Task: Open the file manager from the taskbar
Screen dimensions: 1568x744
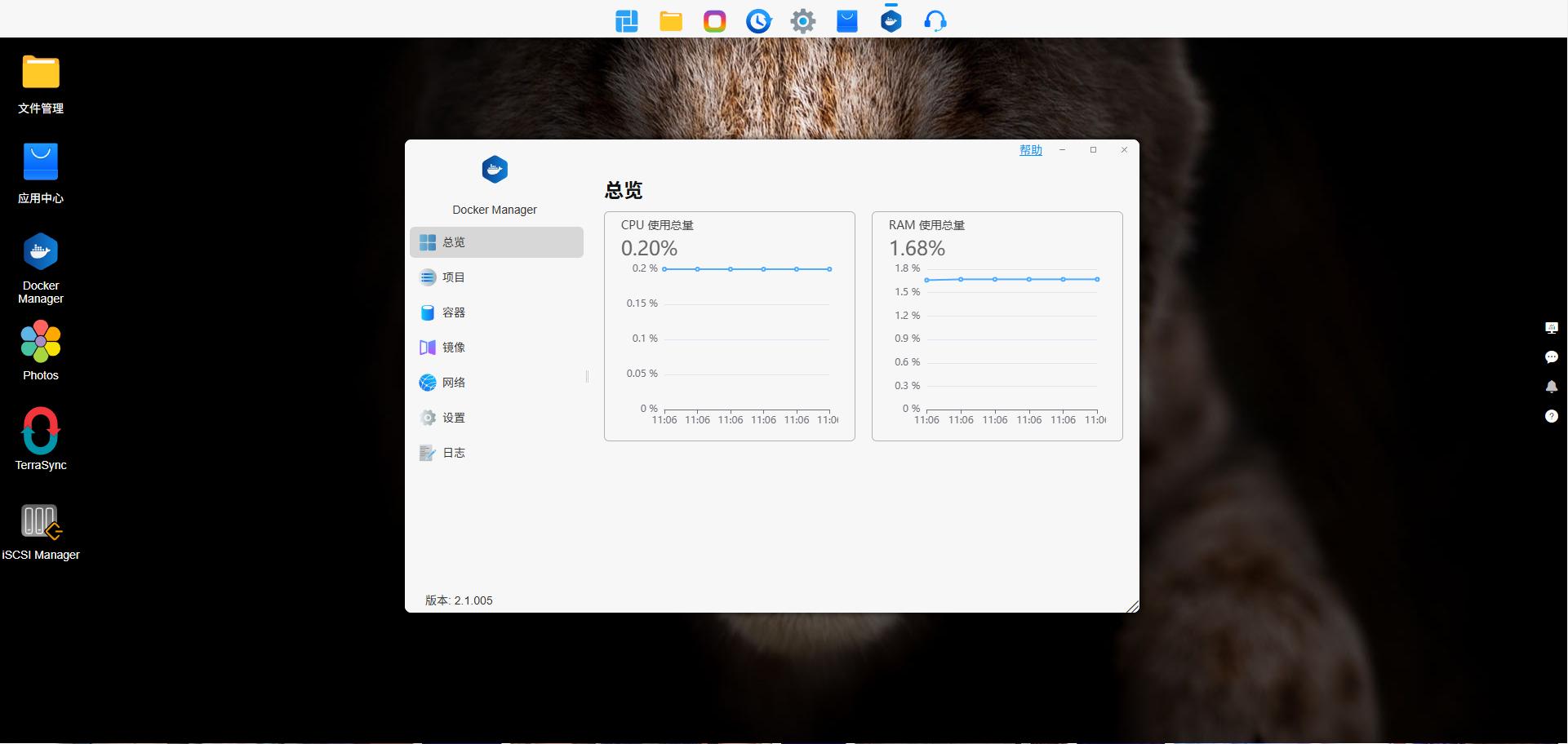Action: point(670,20)
